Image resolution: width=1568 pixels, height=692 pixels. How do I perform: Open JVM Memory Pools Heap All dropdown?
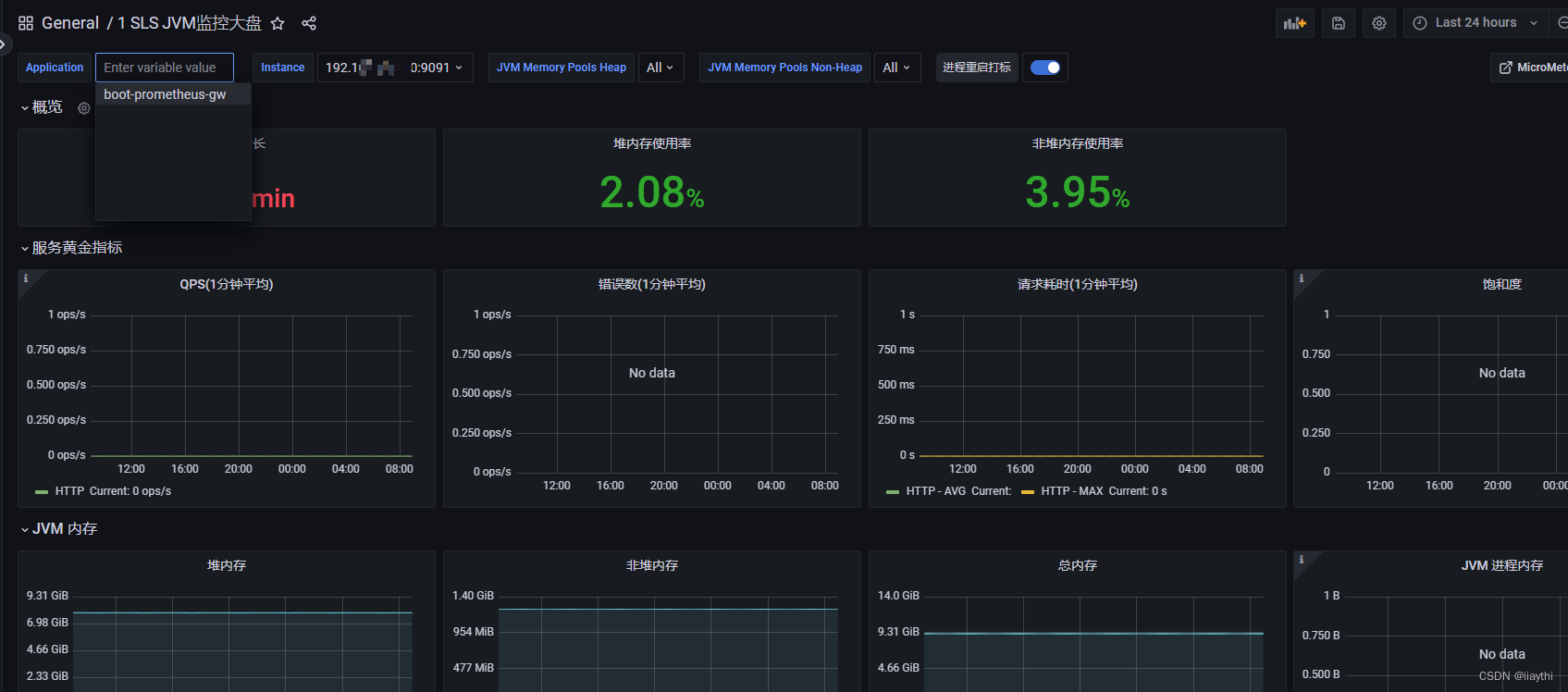(660, 68)
